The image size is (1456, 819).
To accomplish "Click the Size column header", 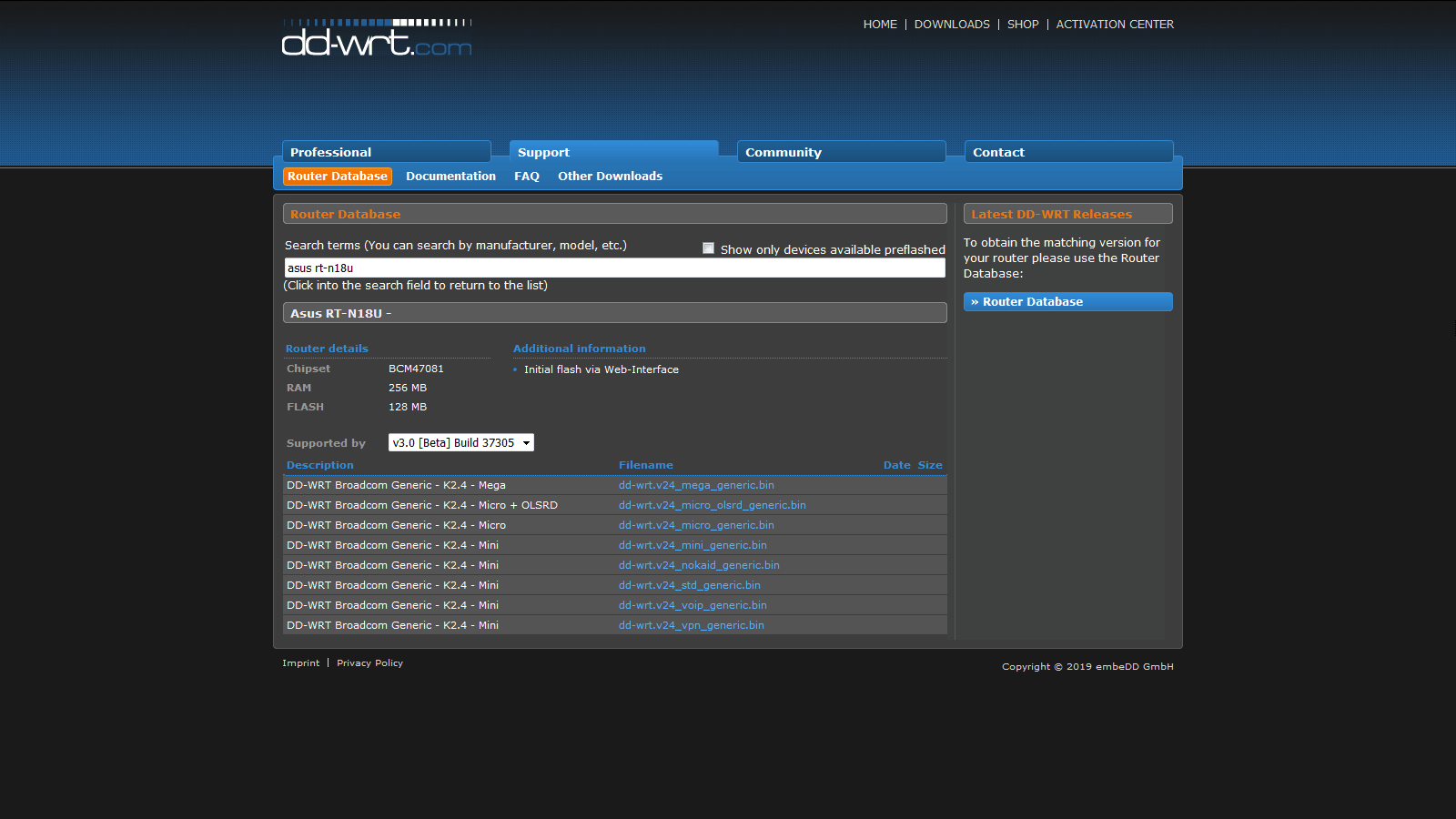I will [930, 465].
